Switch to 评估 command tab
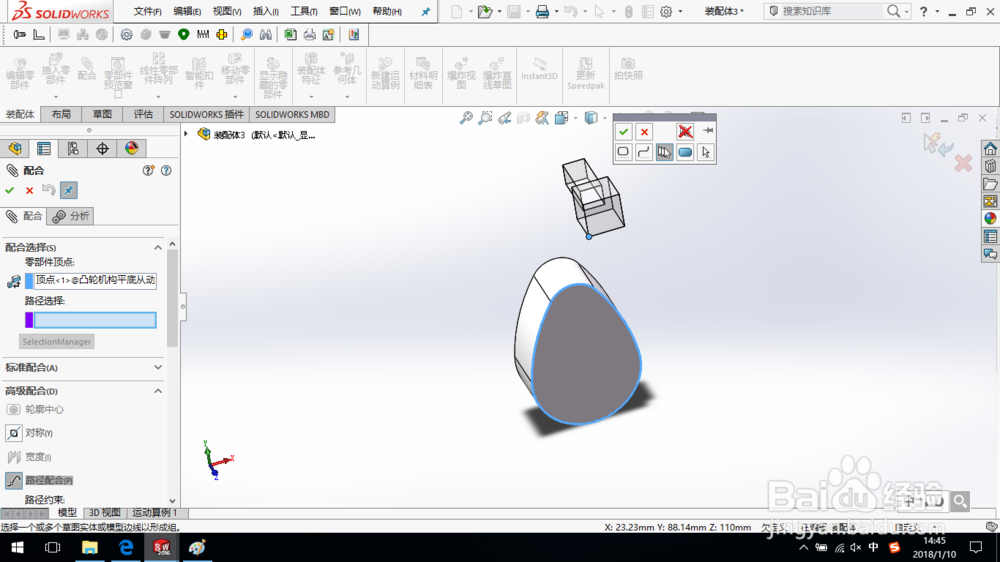The image size is (1000, 562). 143,115
